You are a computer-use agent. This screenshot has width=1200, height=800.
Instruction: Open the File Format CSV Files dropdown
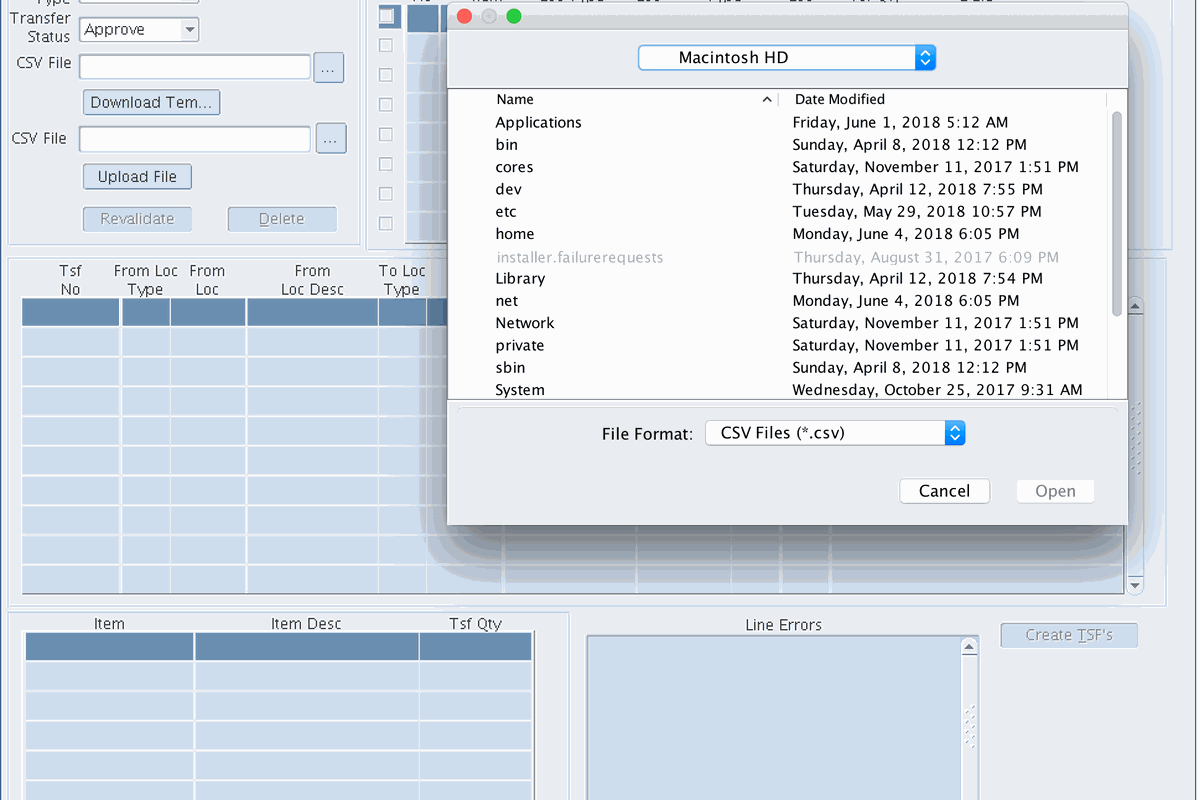coord(835,433)
